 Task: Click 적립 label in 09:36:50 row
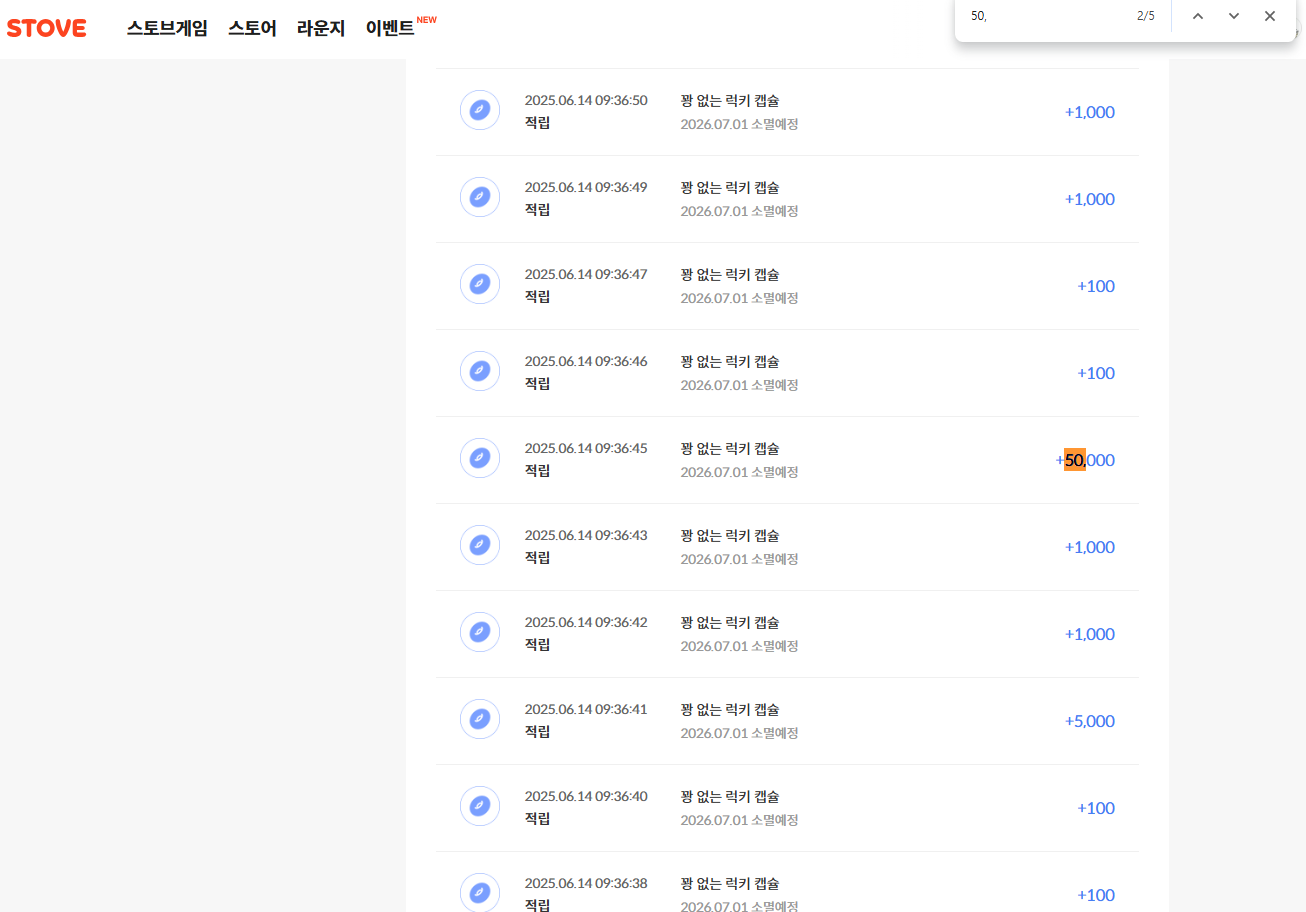click(x=538, y=122)
